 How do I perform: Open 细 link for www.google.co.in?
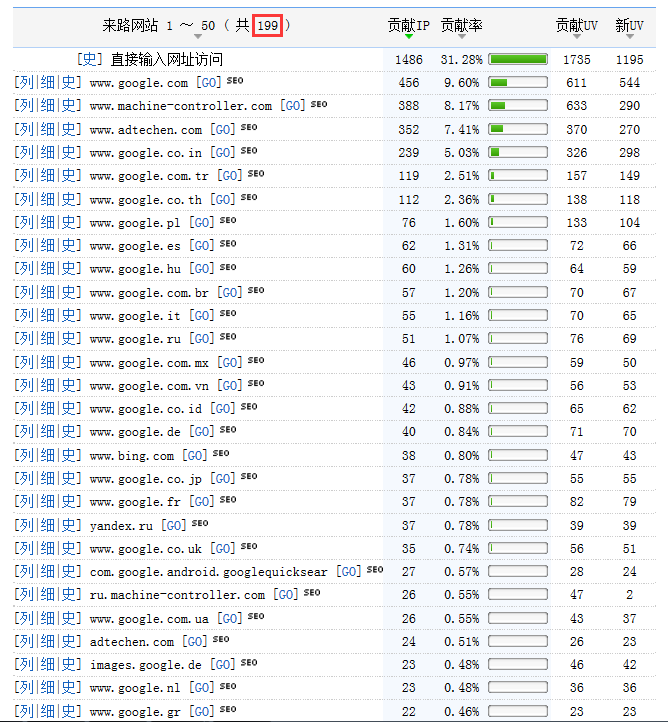coord(47,153)
